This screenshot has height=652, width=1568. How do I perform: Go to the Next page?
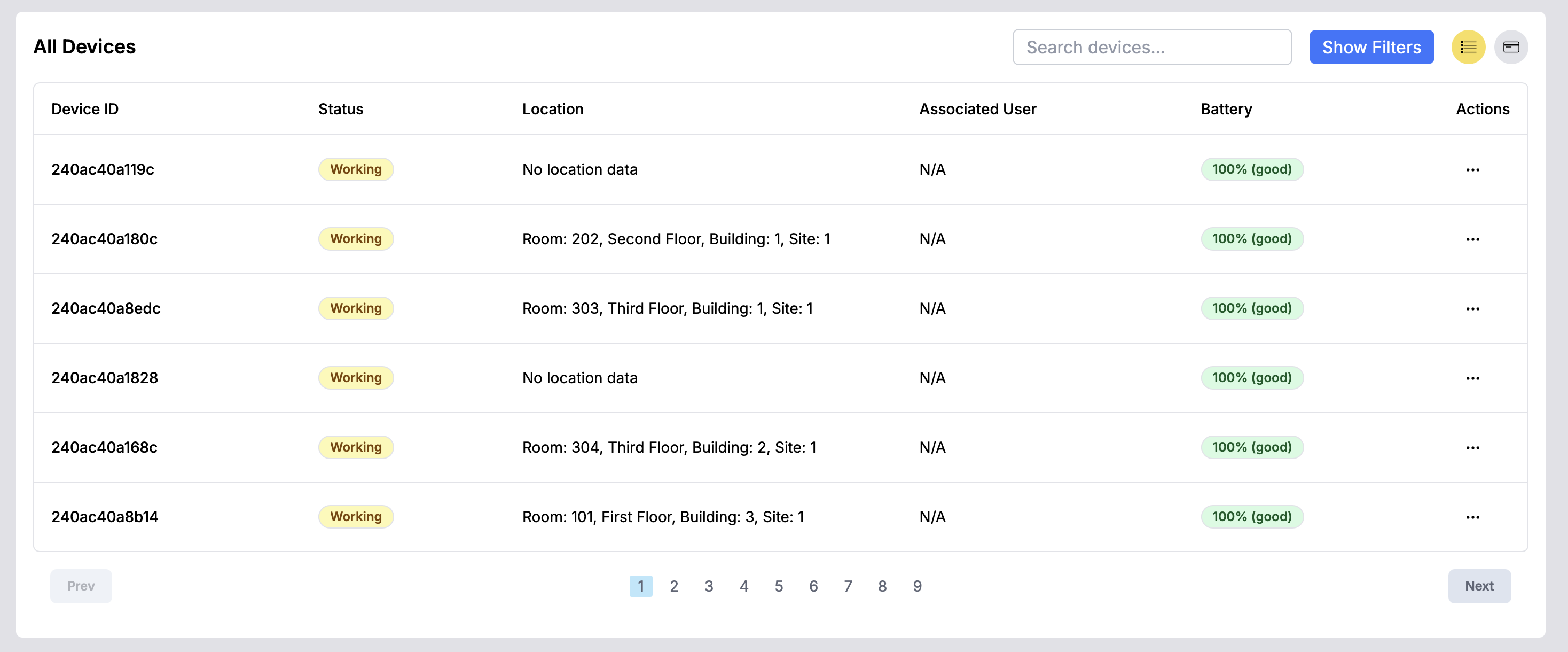point(1478,586)
